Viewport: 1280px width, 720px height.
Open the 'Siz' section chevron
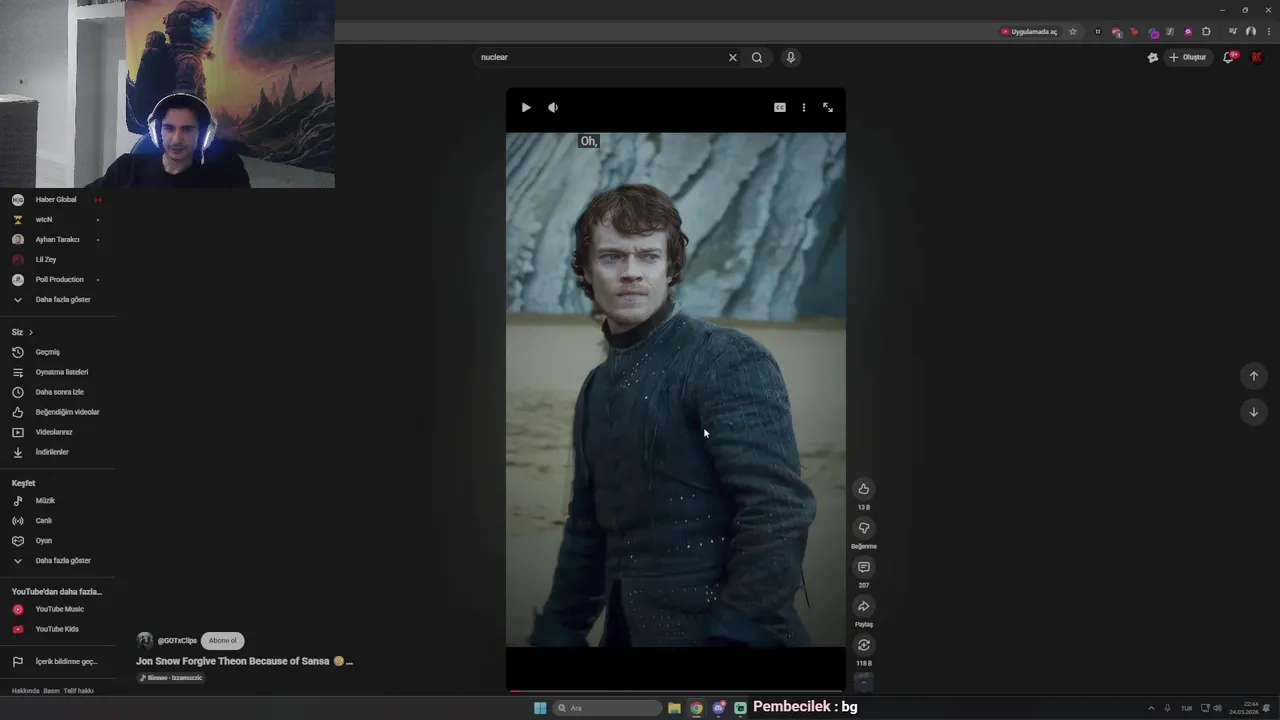[x=31, y=332]
